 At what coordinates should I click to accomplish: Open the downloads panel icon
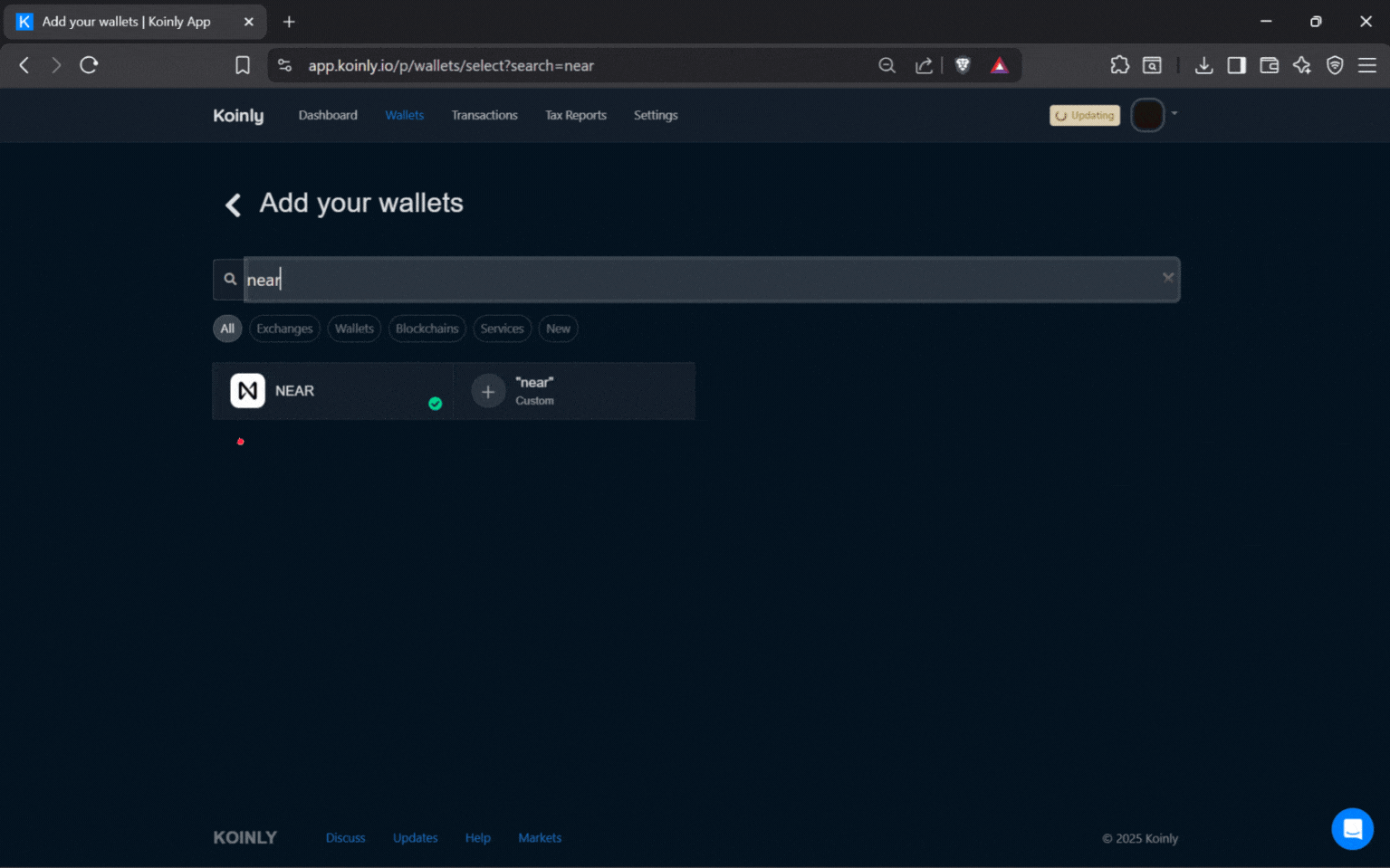(1203, 64)
